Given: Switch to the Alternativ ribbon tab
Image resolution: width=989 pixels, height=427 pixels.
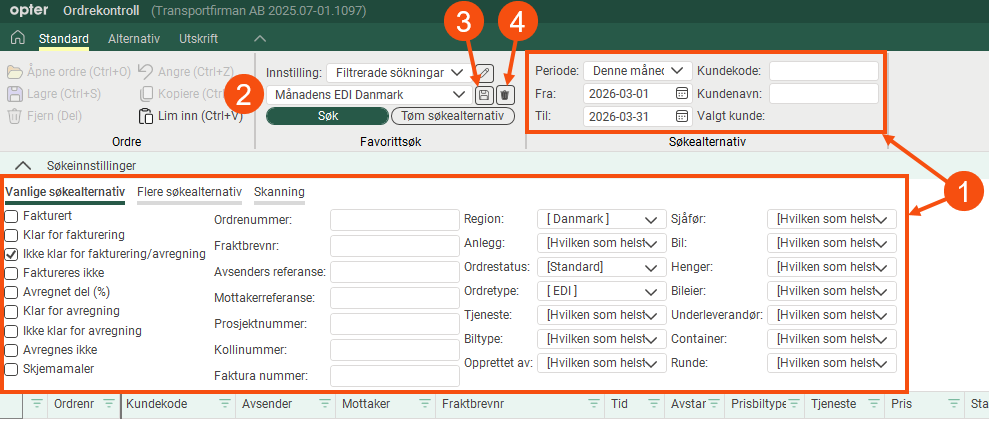Looking at the screenshot, I should click(134, 39).
